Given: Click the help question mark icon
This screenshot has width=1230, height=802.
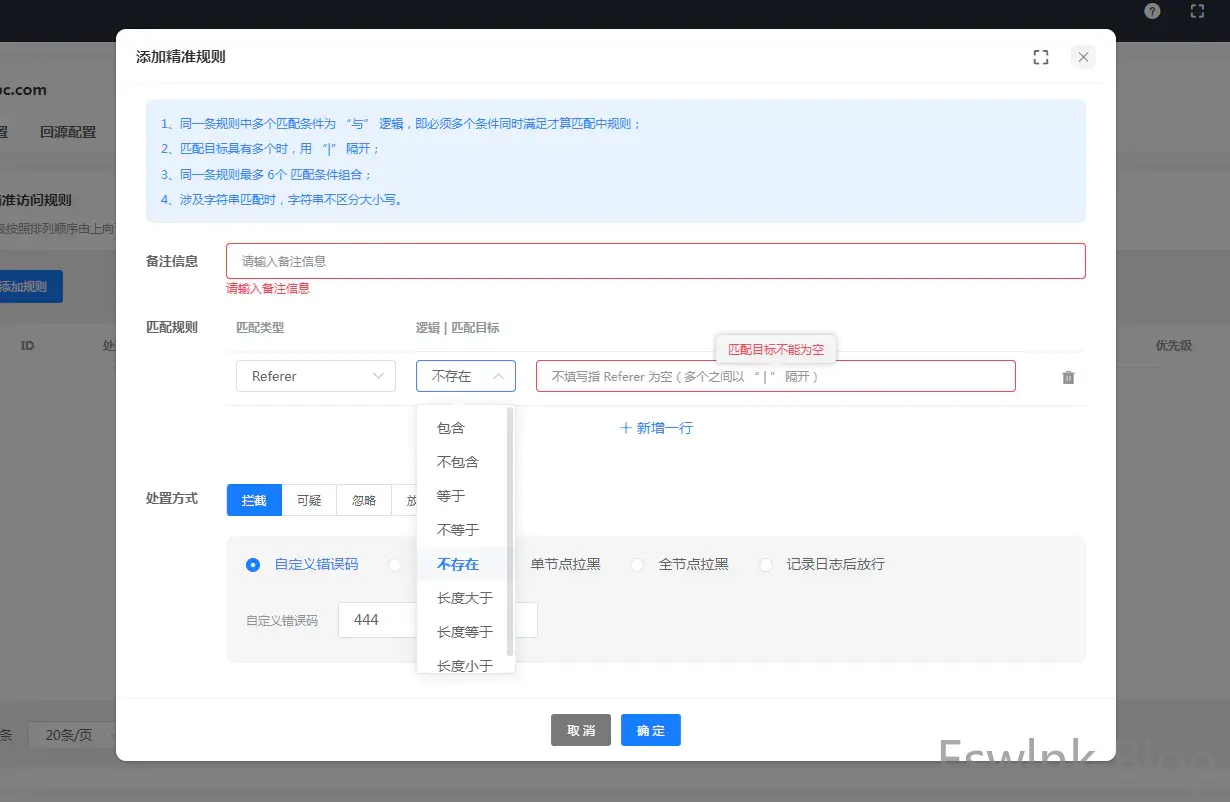Looking at the screenshot, I should 1152,12.
